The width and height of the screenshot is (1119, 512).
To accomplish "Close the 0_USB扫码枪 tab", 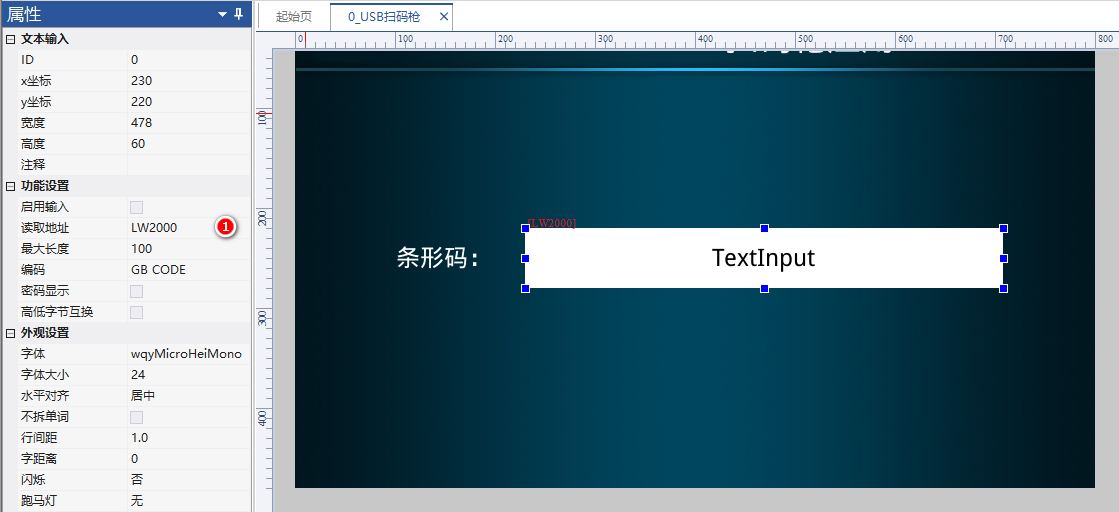I will (444, 17).
